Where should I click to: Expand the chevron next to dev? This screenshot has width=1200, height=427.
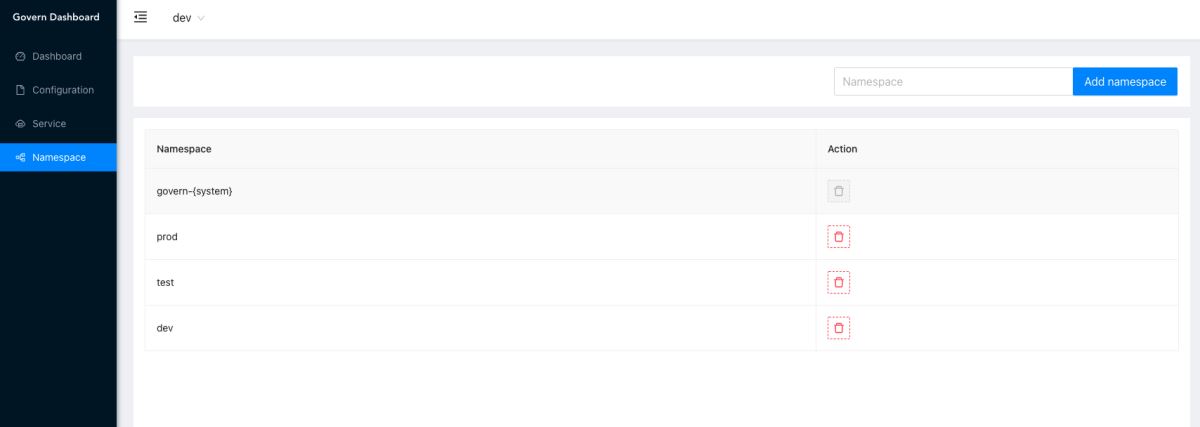[201, 19]
